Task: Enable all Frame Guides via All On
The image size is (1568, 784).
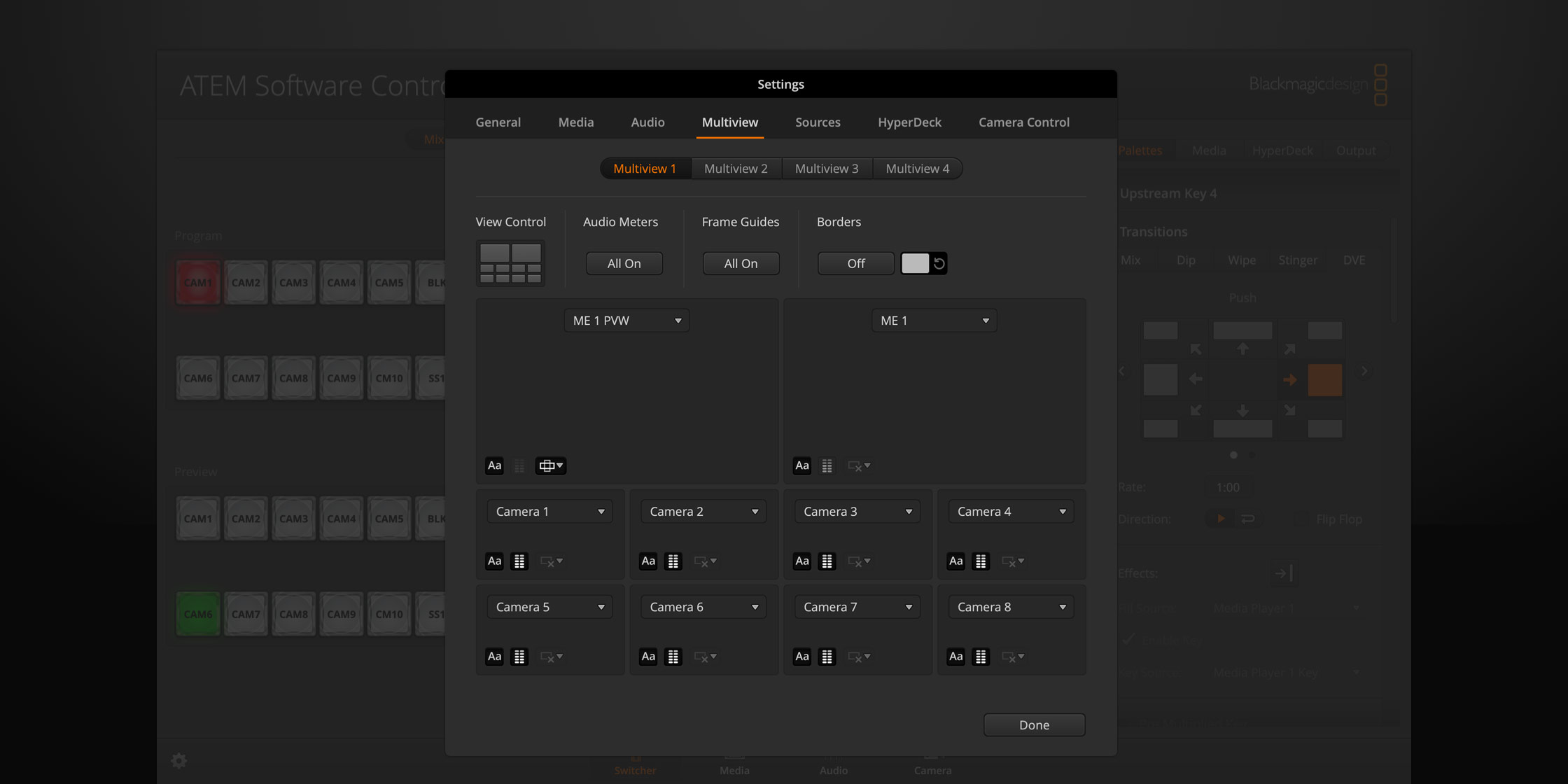Action: tap(741, 263)
